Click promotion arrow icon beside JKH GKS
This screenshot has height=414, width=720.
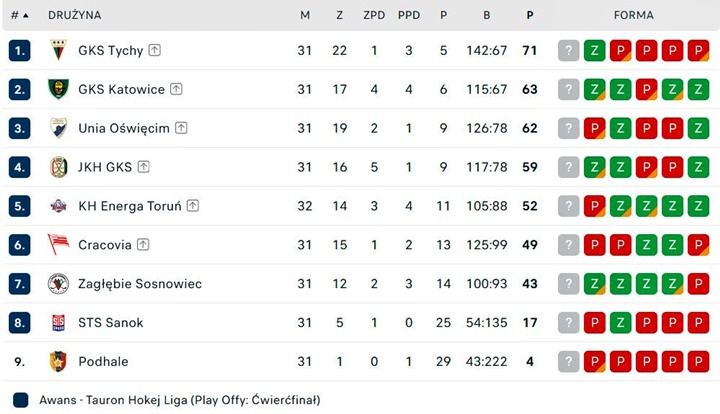[144, 167]
